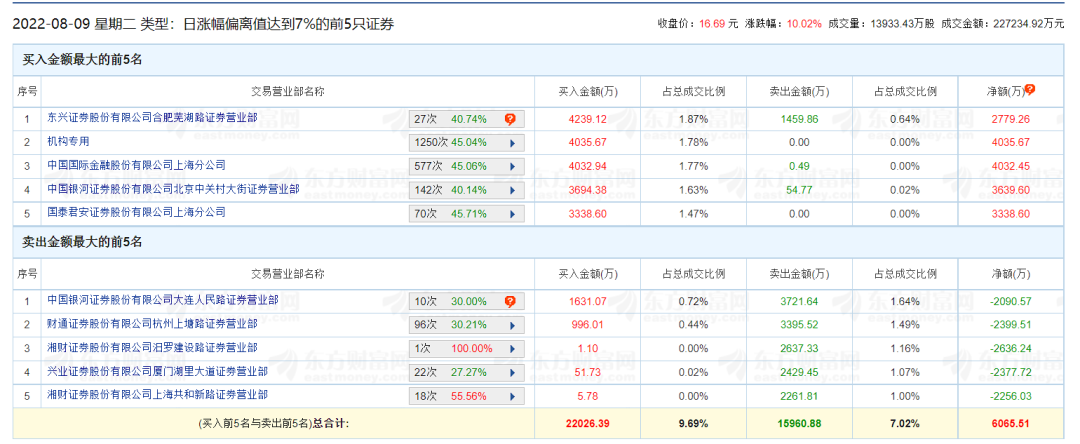Open 财通证券杭州上塘路营业部 link

[x=152, y=324]
